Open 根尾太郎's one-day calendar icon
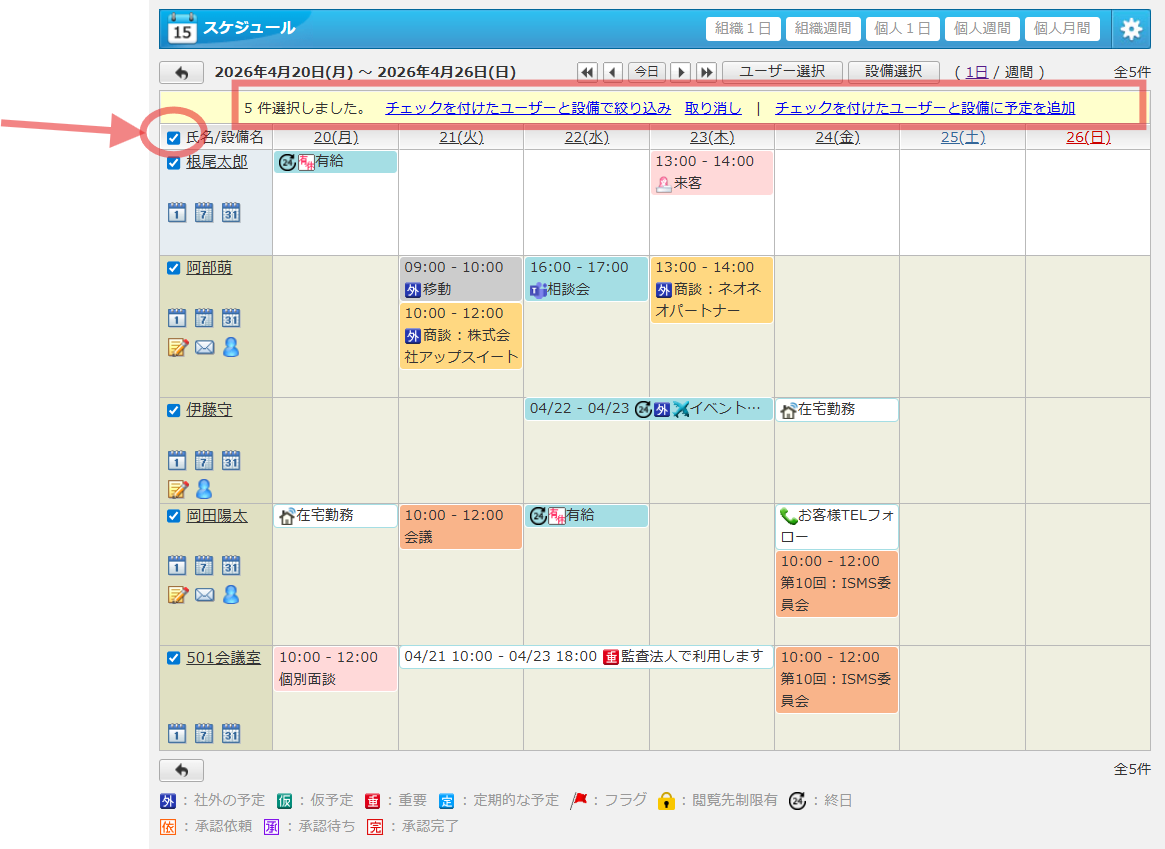The height and width of the screenshot is (849, 1165). [x=177, y=212]
